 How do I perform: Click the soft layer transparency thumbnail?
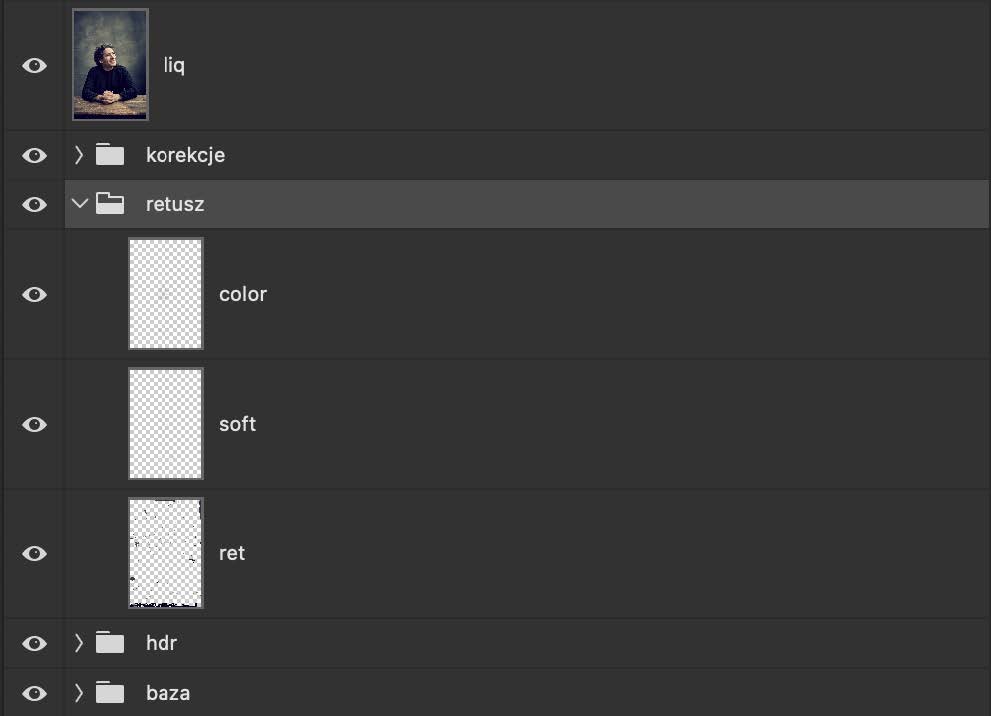165,423
